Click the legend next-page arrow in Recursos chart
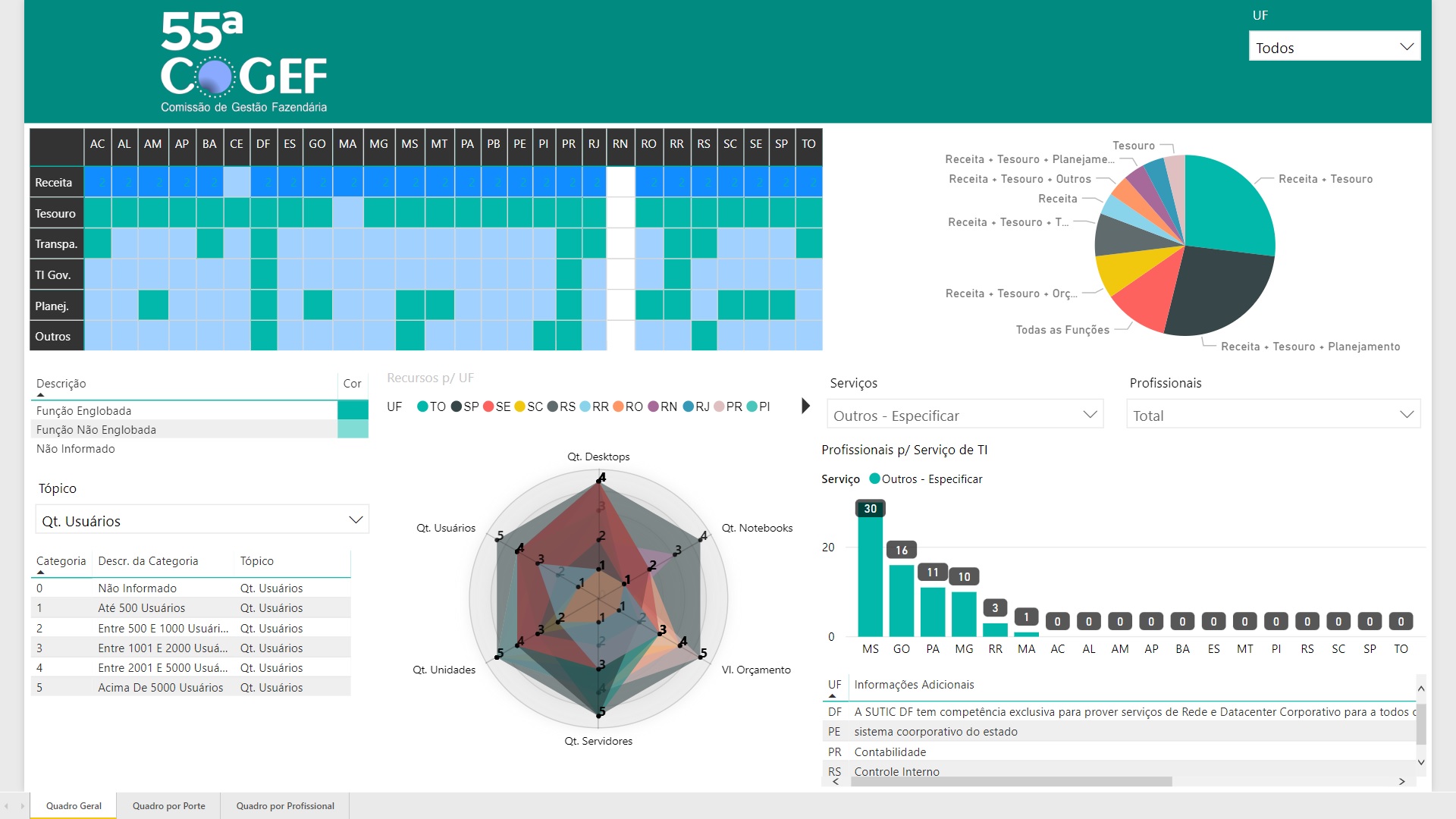 coord(805,406)
